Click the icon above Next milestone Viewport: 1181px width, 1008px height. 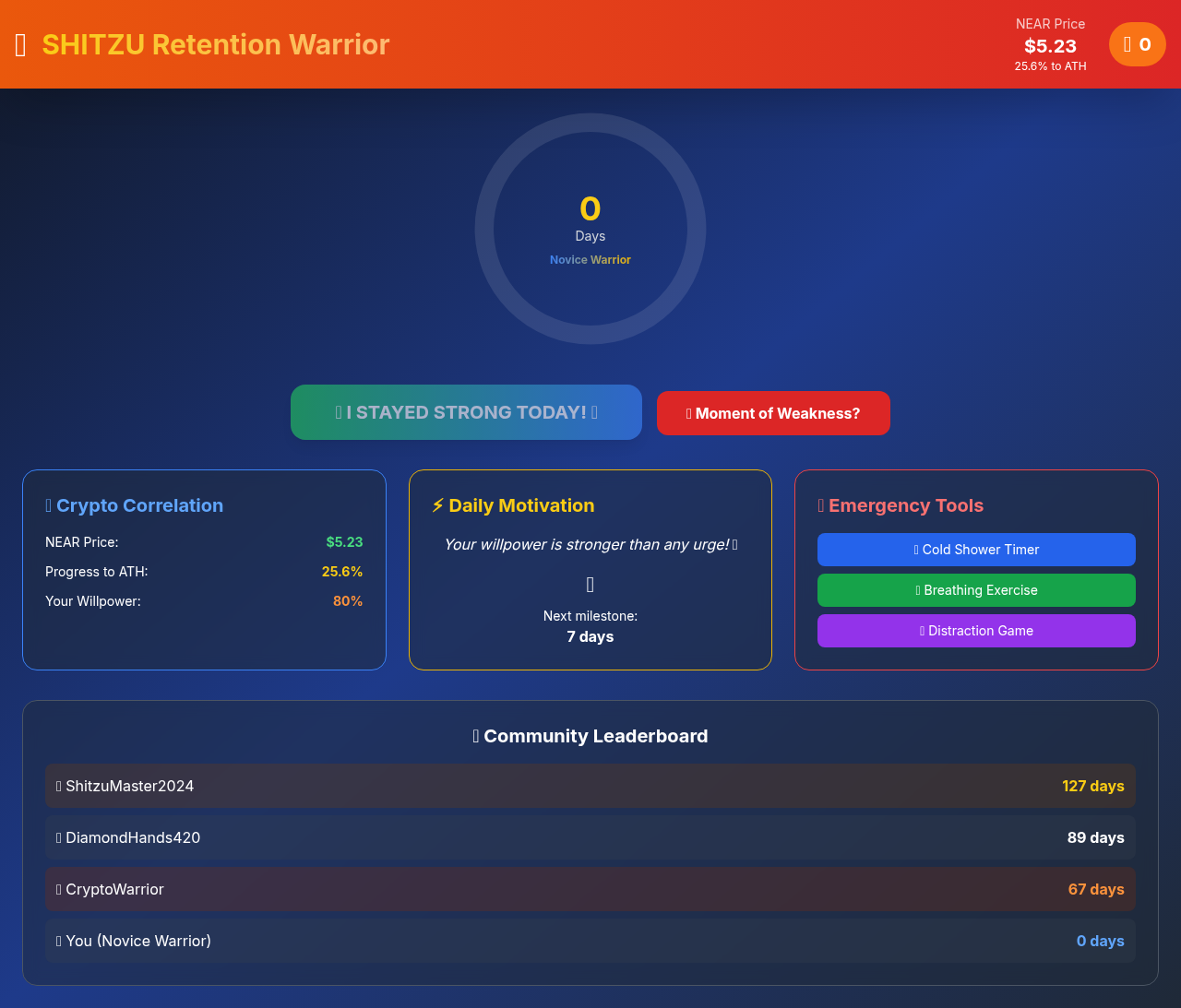[590, 585]
